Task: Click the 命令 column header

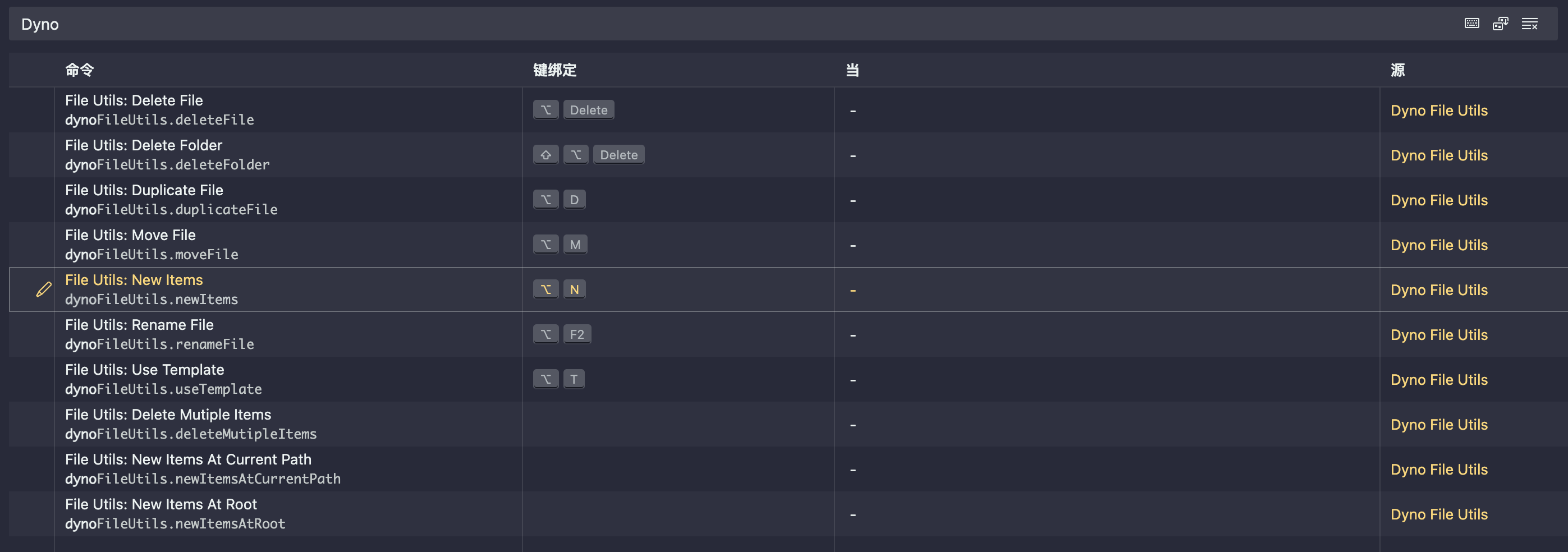Action: coord(79,70)
